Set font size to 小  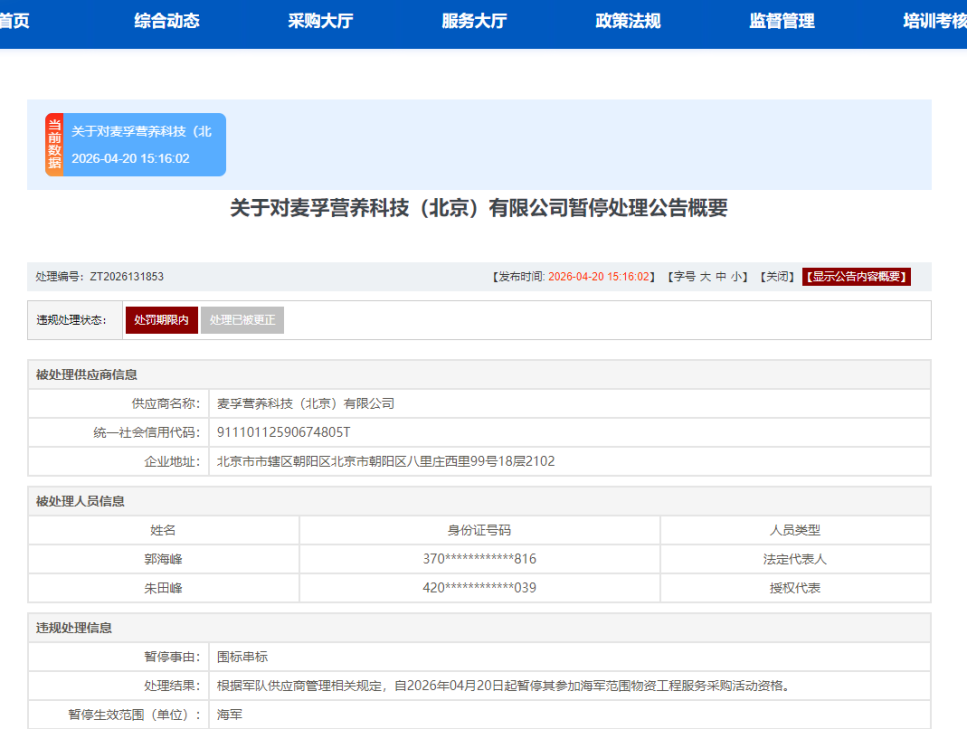coord(736,277)
